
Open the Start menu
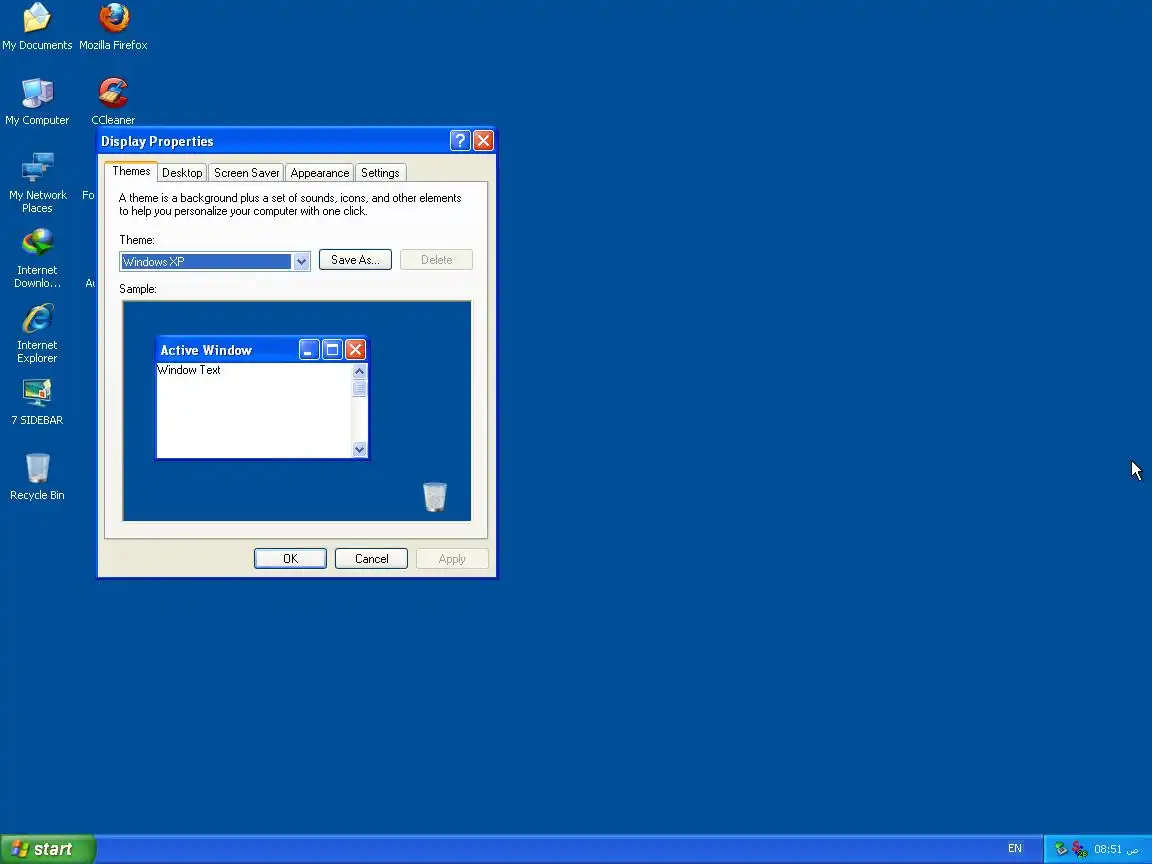[x=48, y=849]
